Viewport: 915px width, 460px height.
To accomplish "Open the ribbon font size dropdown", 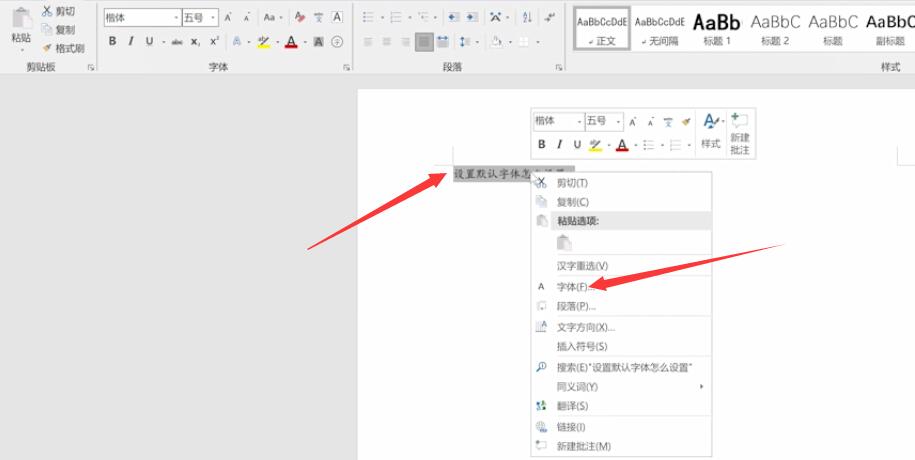I will tap(214, 18).
